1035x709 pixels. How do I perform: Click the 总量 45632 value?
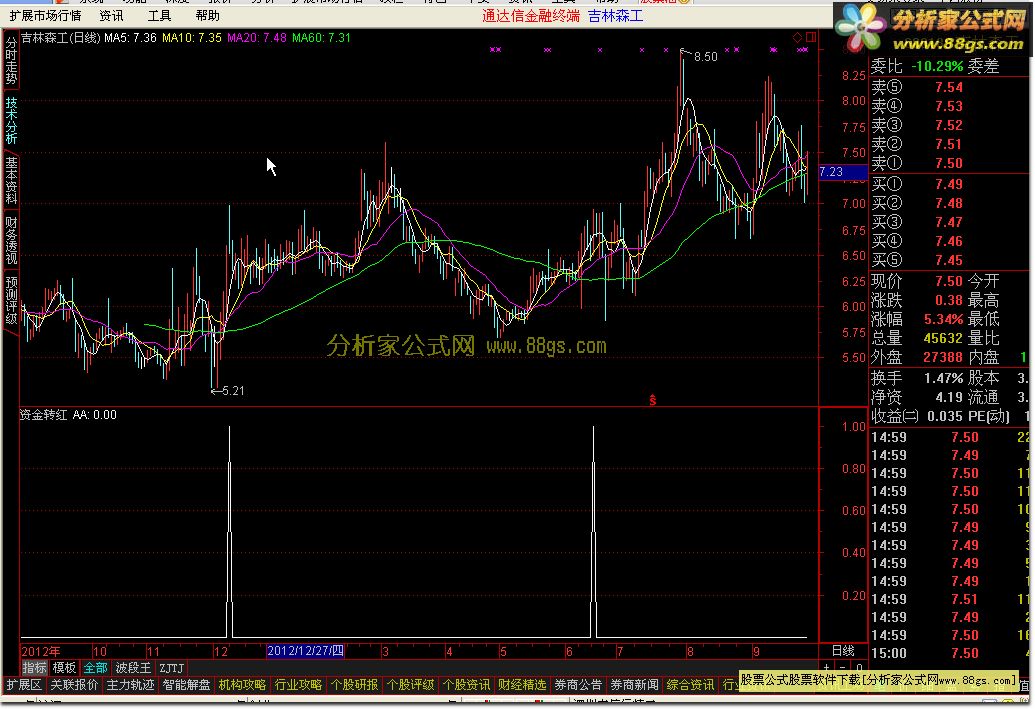[x=943, y=339]
